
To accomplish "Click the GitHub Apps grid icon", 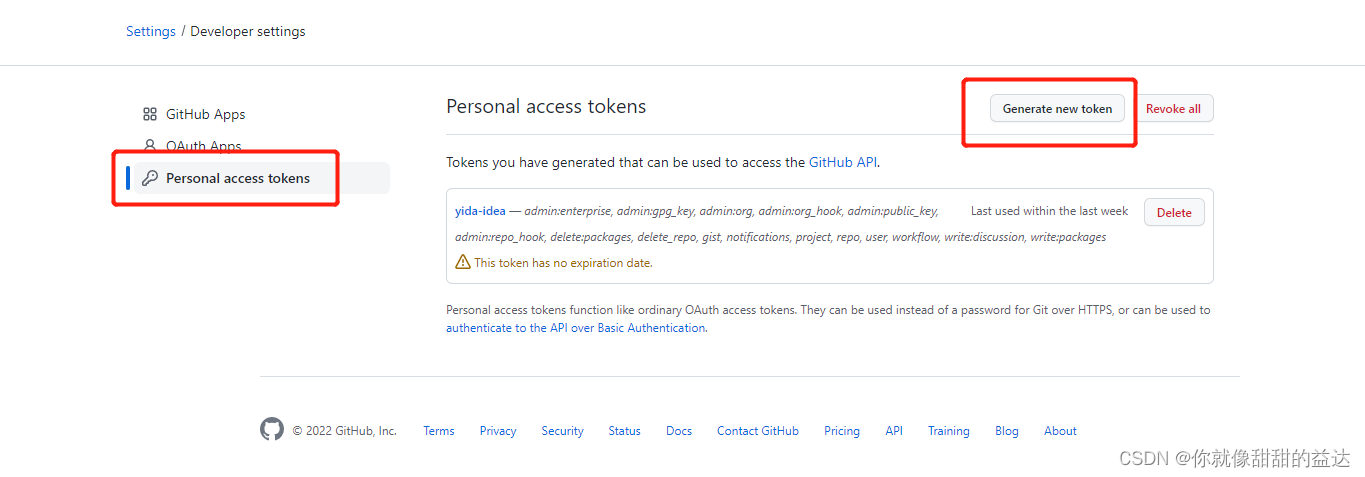I will pyautogui.click(x=150, y=114).
